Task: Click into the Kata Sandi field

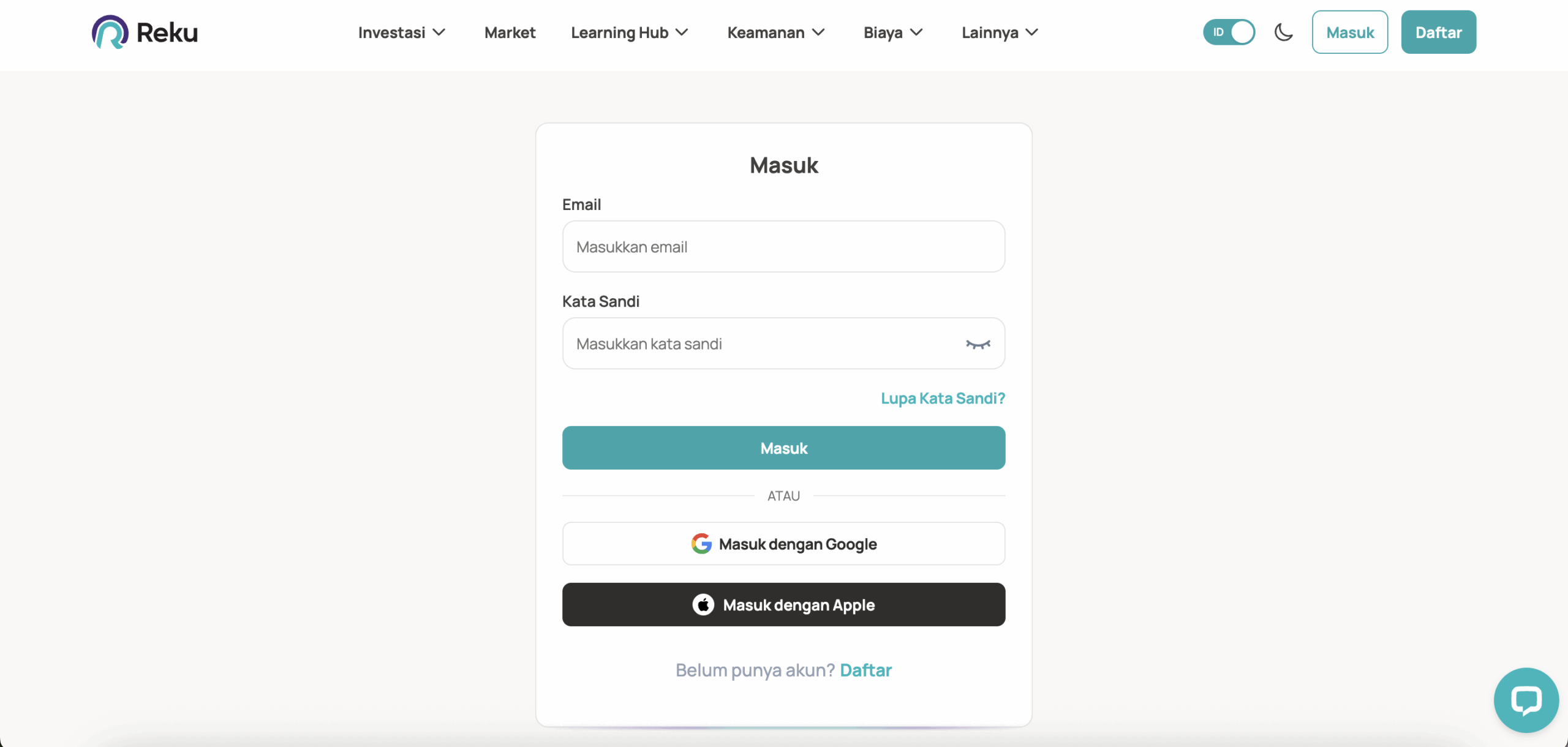Action: [x=759, y=344]
